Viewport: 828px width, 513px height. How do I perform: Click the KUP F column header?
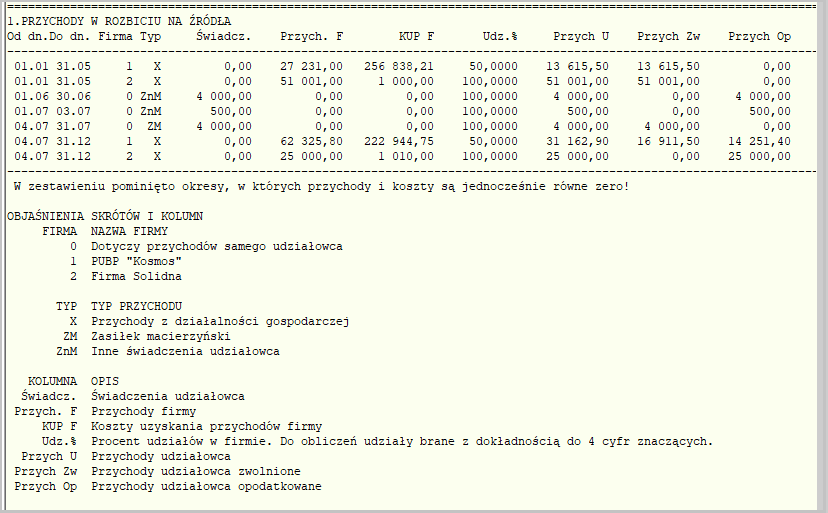(x=417, y=36)
